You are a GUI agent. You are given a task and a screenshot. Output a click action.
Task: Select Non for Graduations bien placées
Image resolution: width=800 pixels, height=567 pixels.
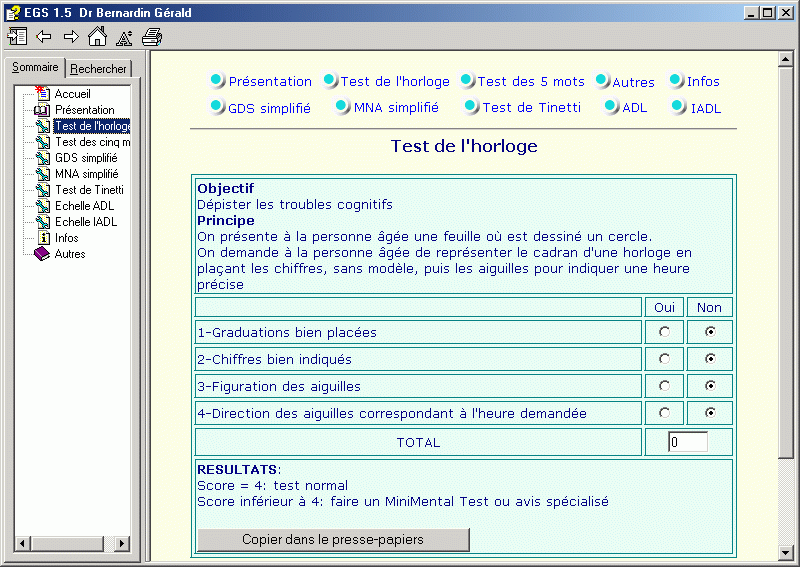[x=710, y=332]
